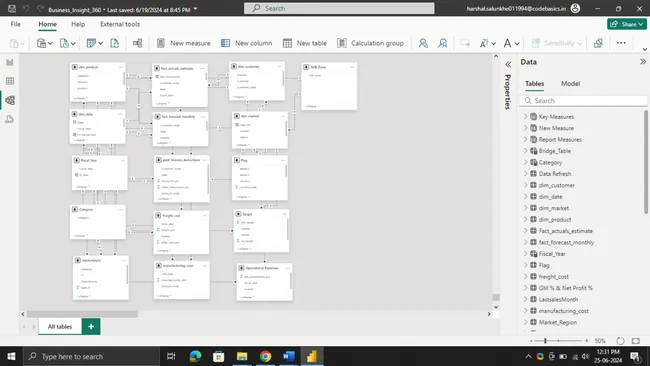Click the View as roles icon
650x366 pixels.
click(443, 43)
